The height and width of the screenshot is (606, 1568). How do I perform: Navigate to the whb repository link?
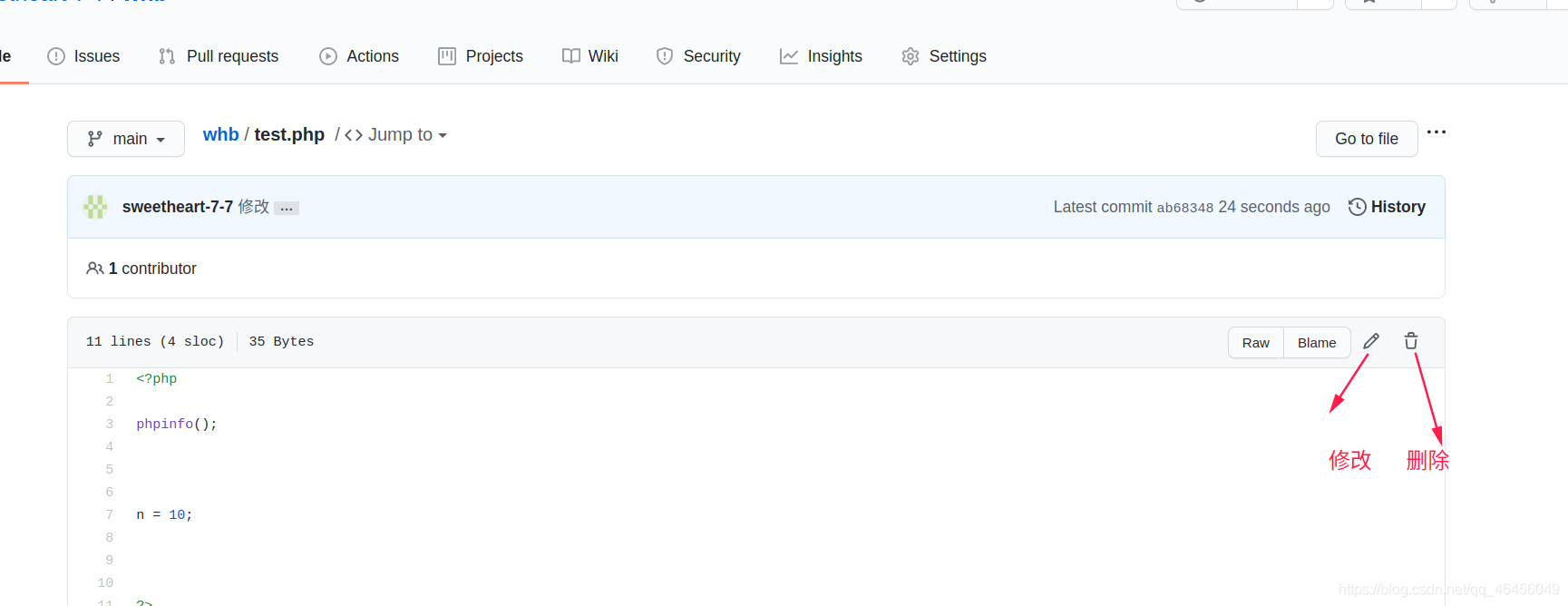pyautogui.click(x=220, y=134)
